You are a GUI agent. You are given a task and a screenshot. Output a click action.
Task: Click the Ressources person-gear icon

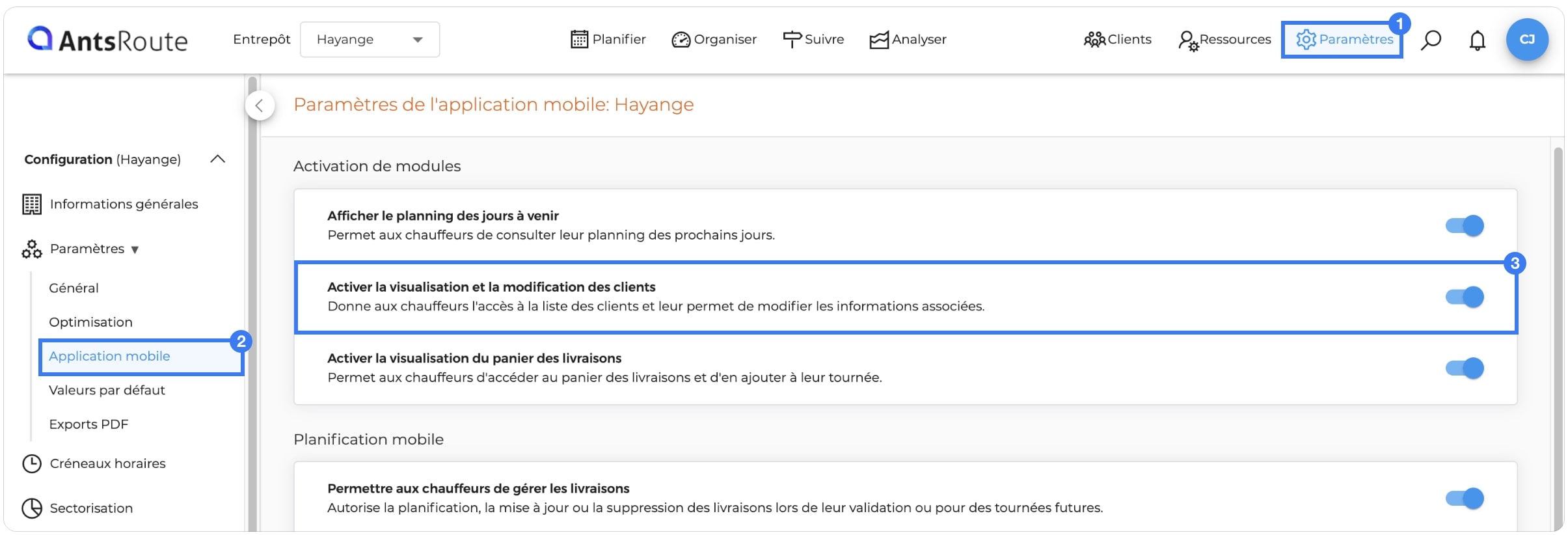[x=1188, y=40]
